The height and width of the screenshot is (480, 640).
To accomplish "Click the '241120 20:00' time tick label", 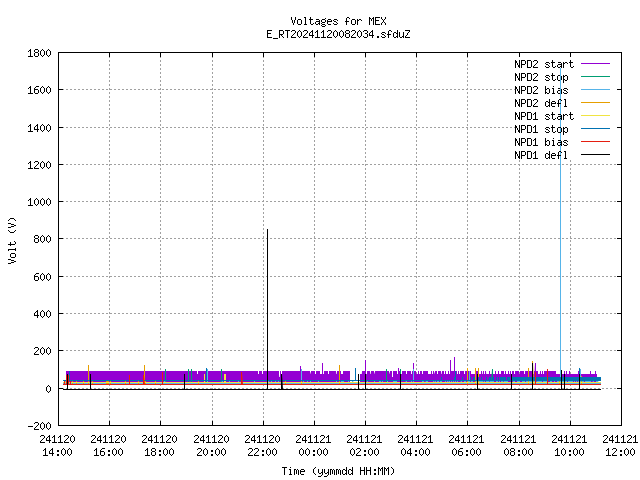I will pos(211,446).
